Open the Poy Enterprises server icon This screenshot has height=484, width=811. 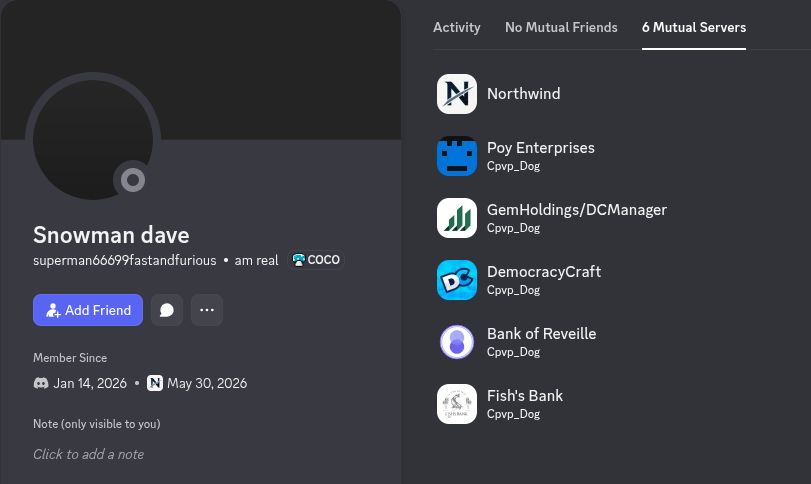point(457,156)
